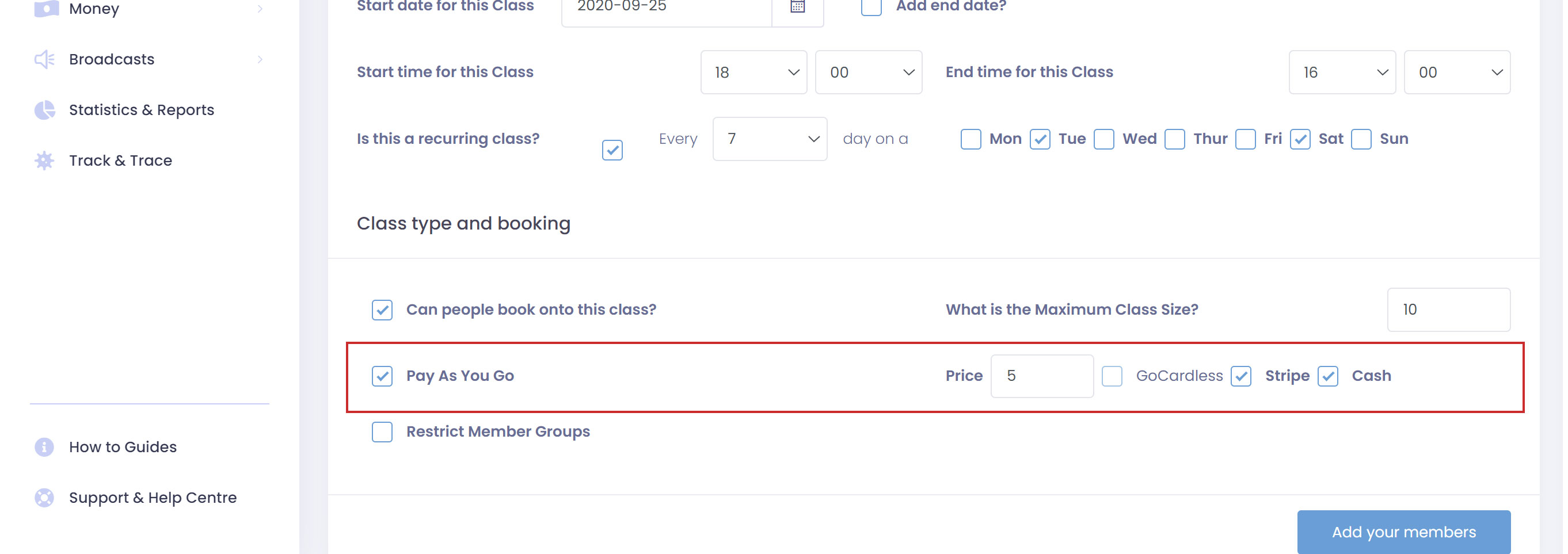Screen dimensions: 1568x554
Task: Expand the Broadcasts submenu arrow
Action: point(260,60)
